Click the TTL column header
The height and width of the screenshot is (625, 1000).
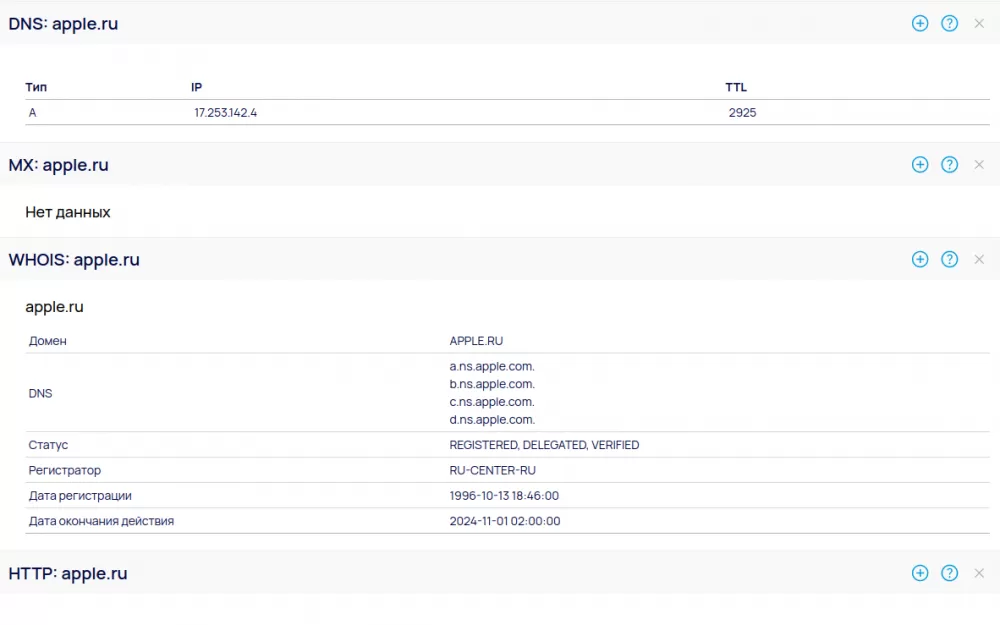pos(736,87)
